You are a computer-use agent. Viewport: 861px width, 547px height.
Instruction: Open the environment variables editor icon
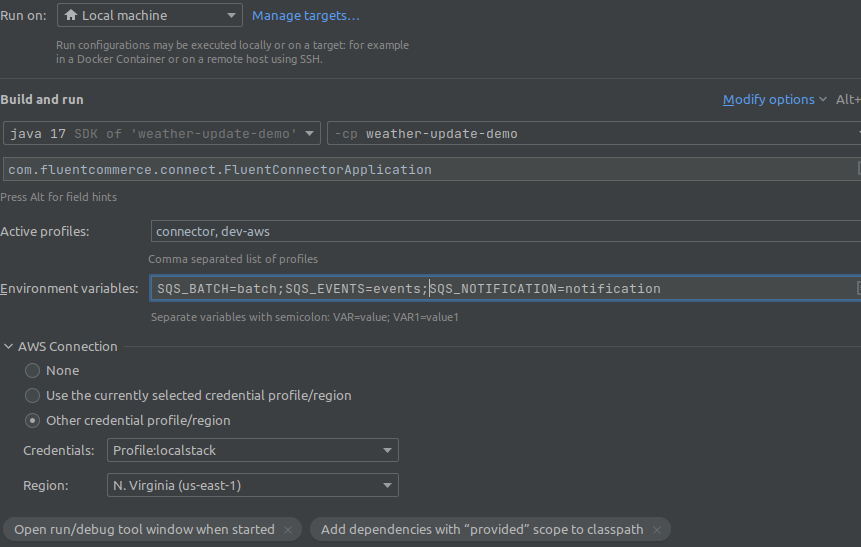(858, 288)
